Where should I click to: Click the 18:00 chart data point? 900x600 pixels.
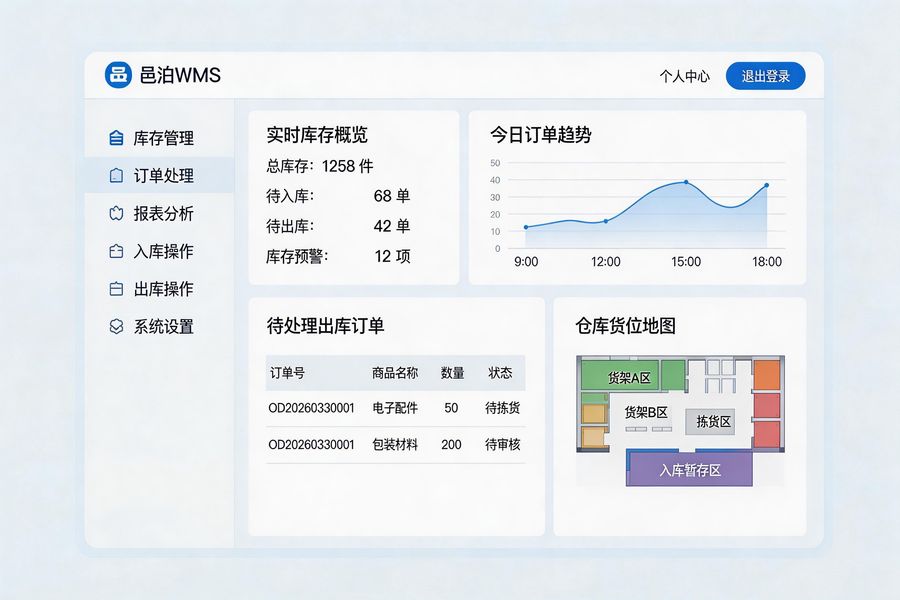[x=766, y=185]
